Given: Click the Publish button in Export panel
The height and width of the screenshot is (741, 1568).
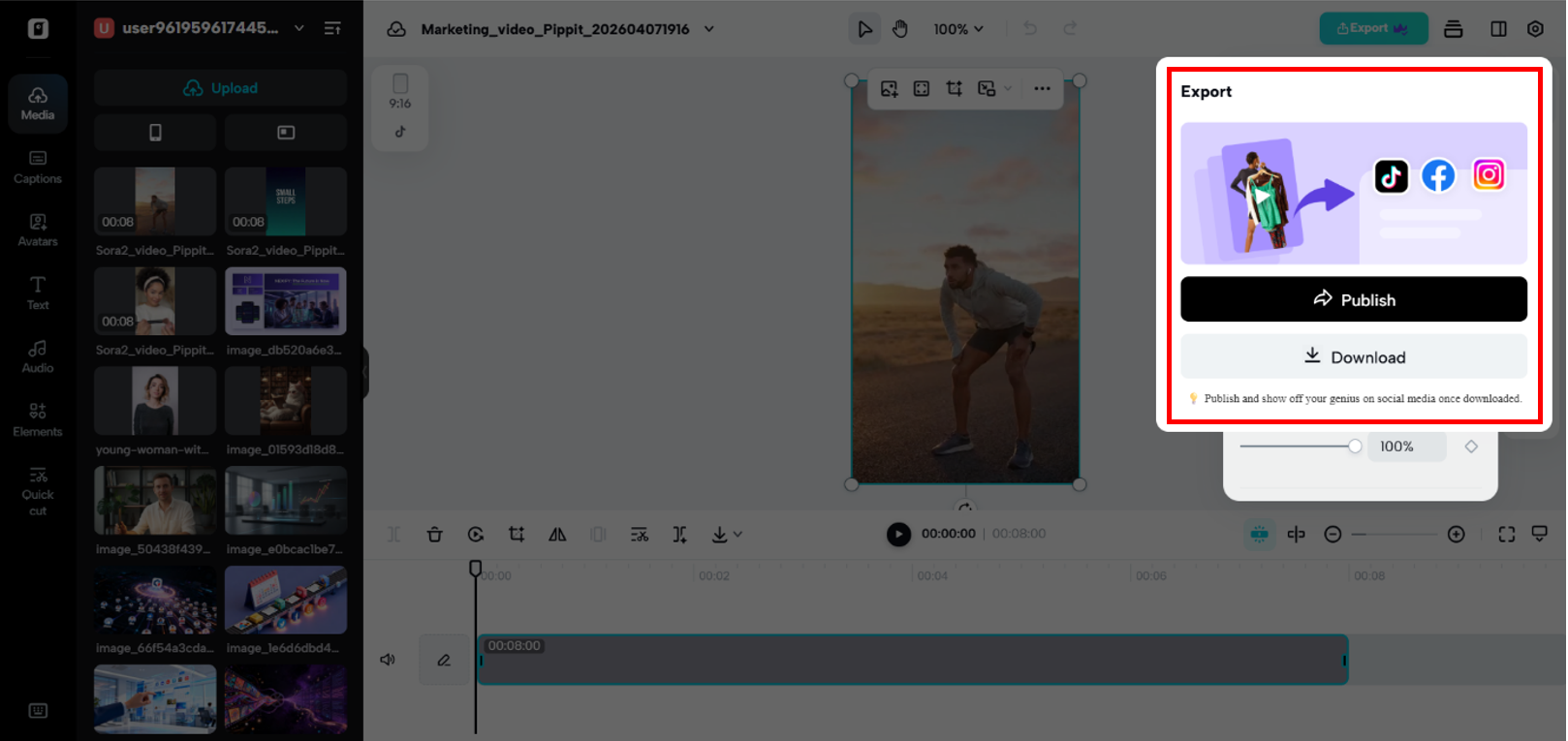Looking at the screenshot, I should (1353, 299).
